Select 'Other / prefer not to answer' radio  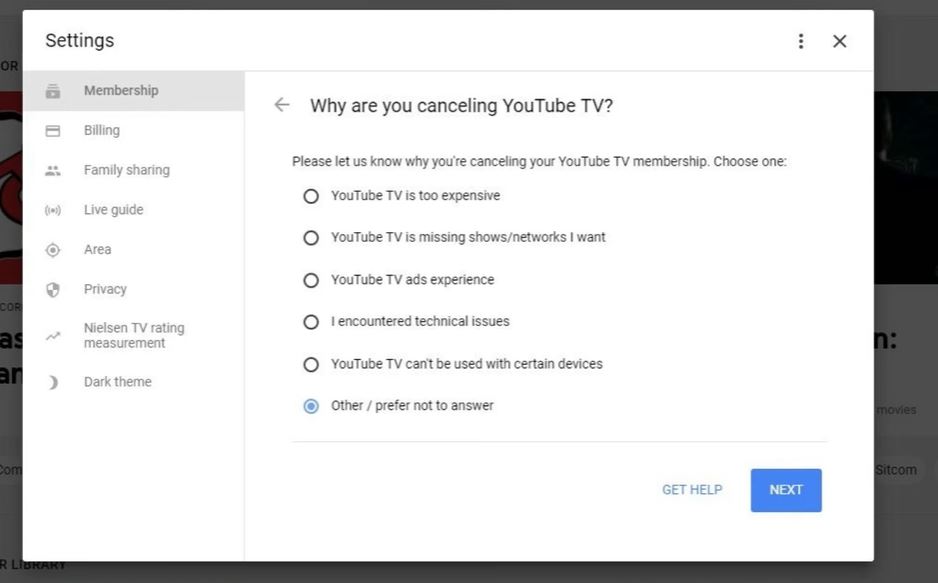point(310,406)
